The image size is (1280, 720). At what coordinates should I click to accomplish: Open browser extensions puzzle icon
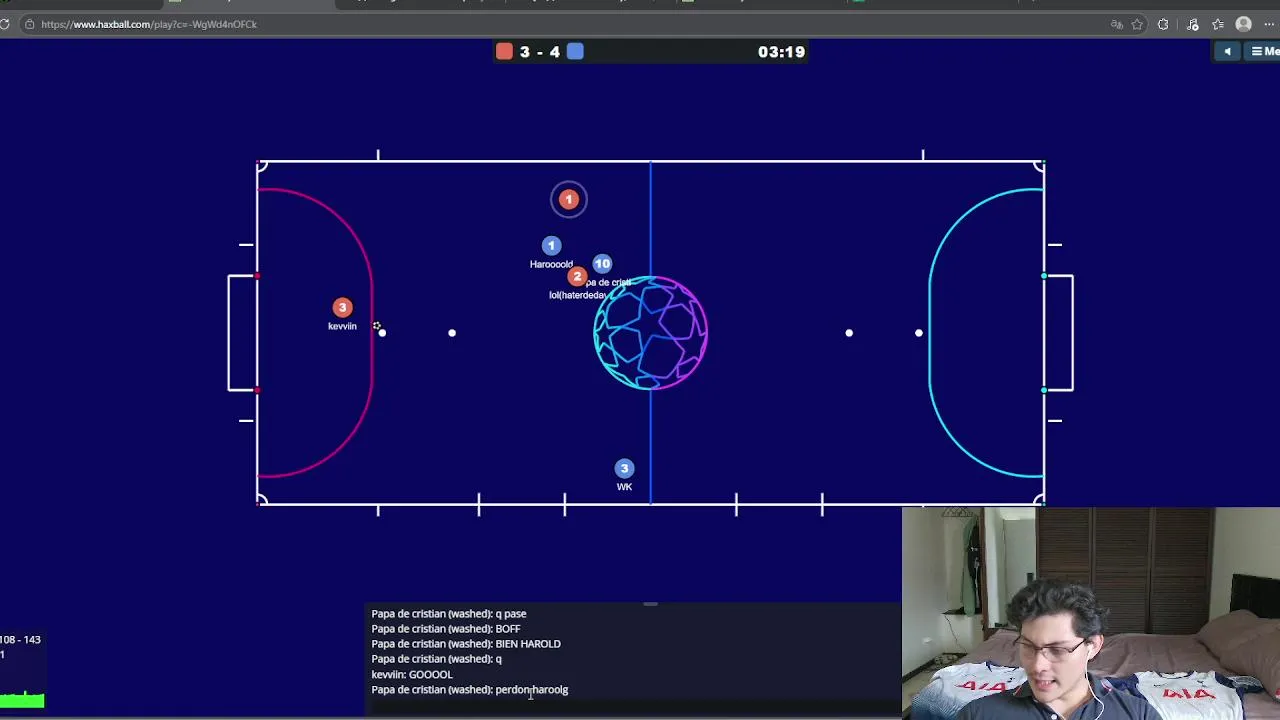(1163, 24)
